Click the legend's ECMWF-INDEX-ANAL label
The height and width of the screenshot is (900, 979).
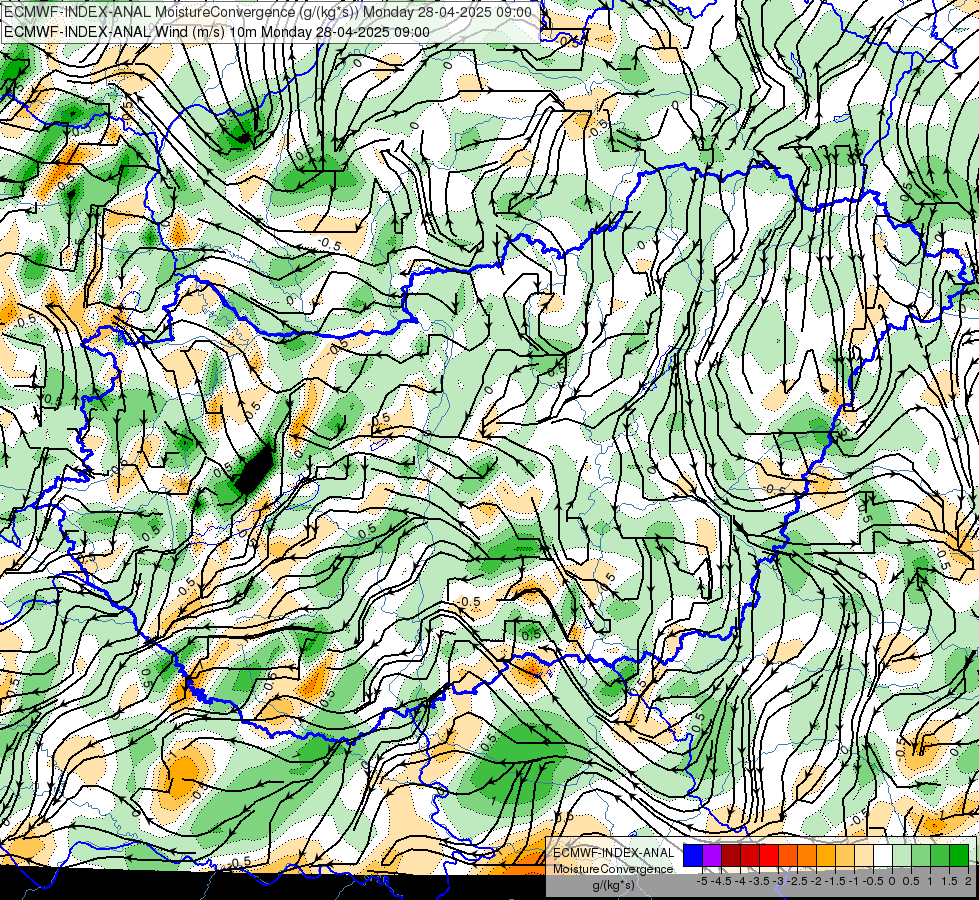(614, 853)
